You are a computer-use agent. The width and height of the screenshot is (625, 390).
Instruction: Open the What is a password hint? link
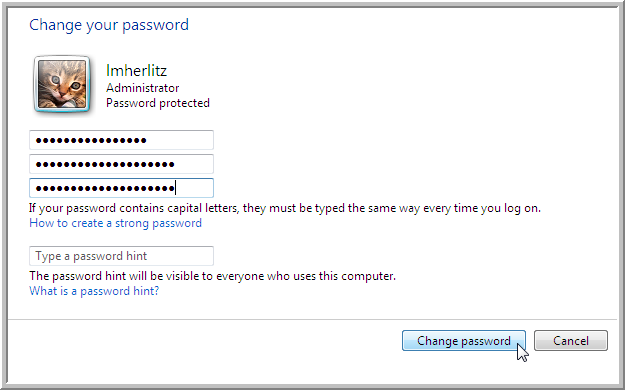[94, 291]
